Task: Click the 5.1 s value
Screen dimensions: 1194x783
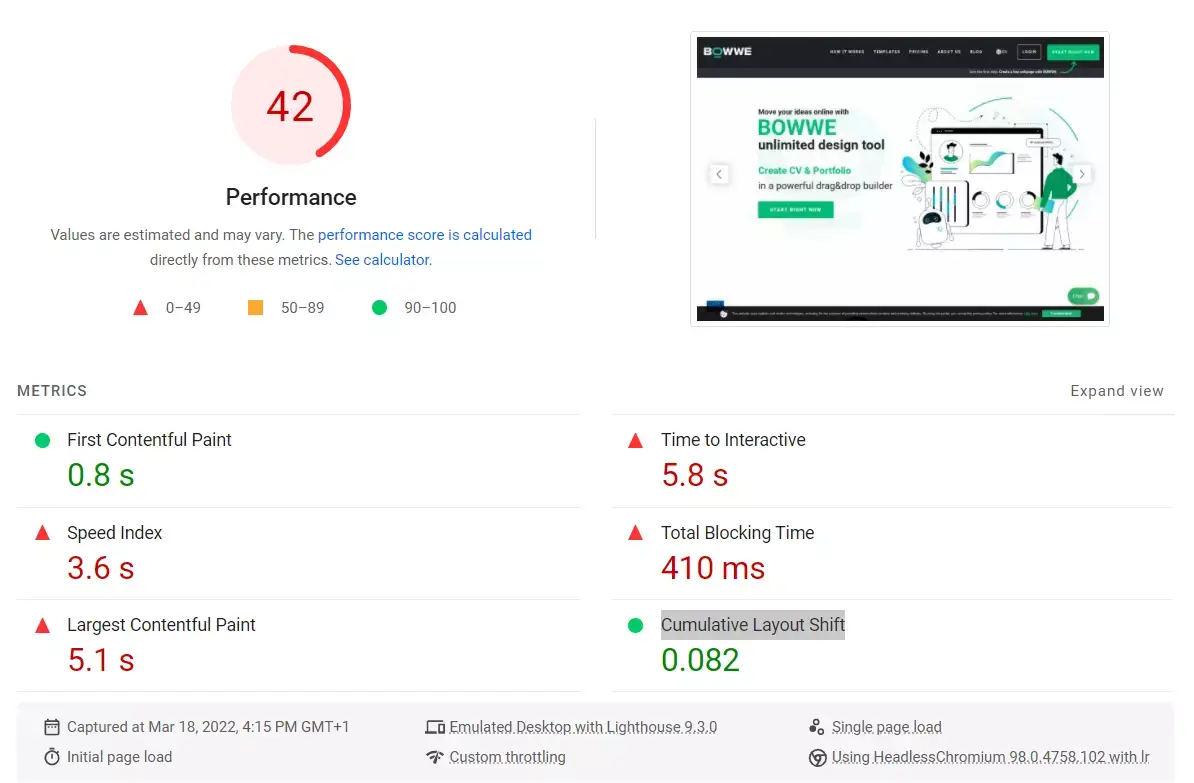Action: 101,660
